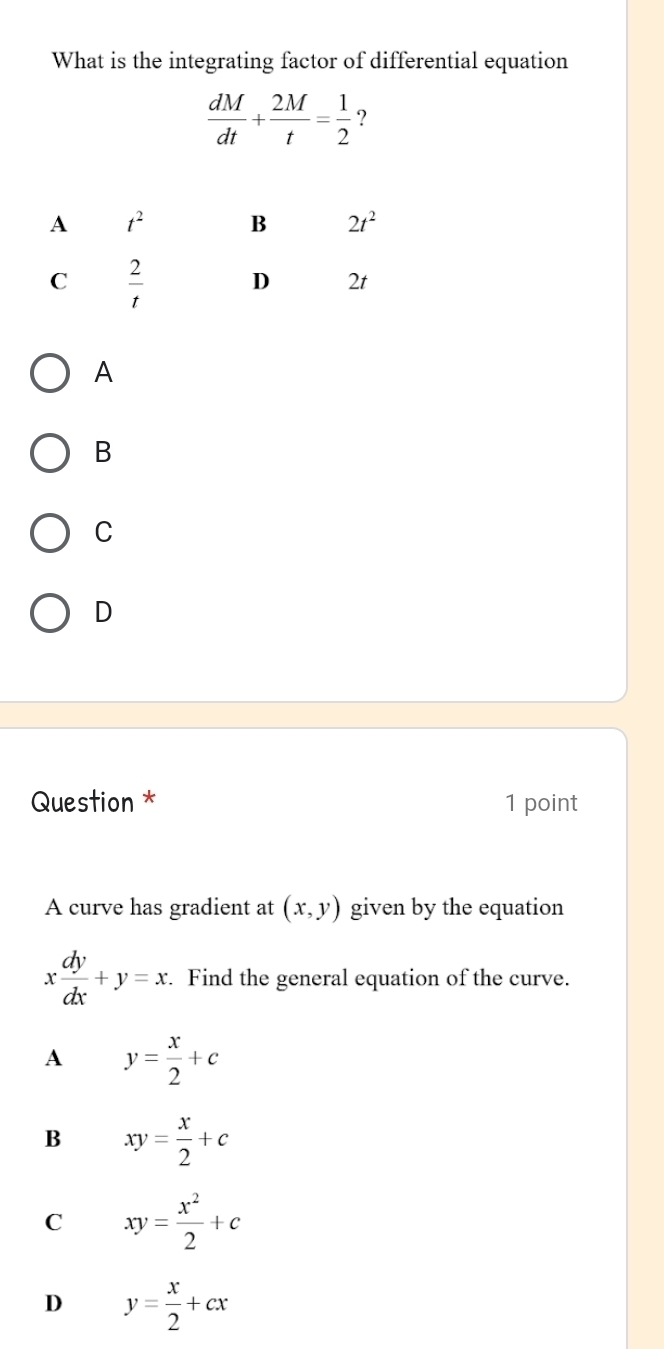Select radio button for answer A

(x=49, y=373)
